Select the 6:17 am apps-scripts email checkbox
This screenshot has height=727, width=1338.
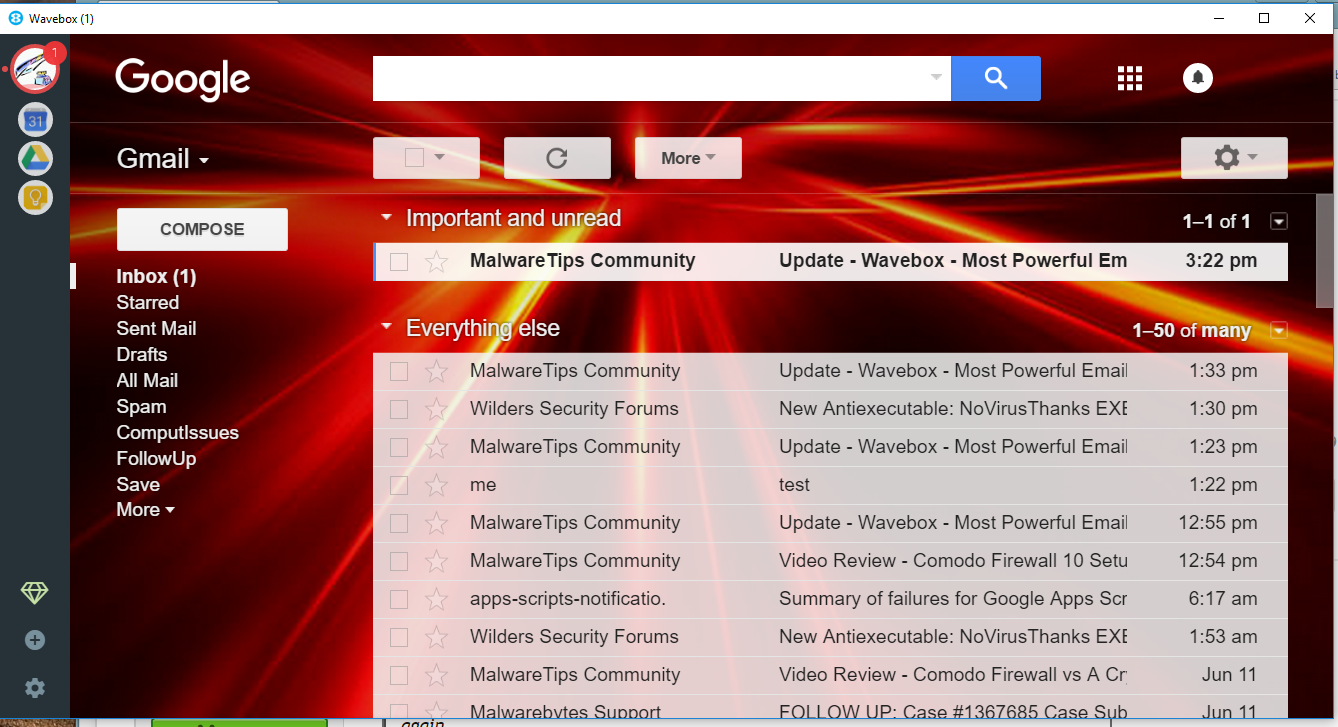point(399,600)
